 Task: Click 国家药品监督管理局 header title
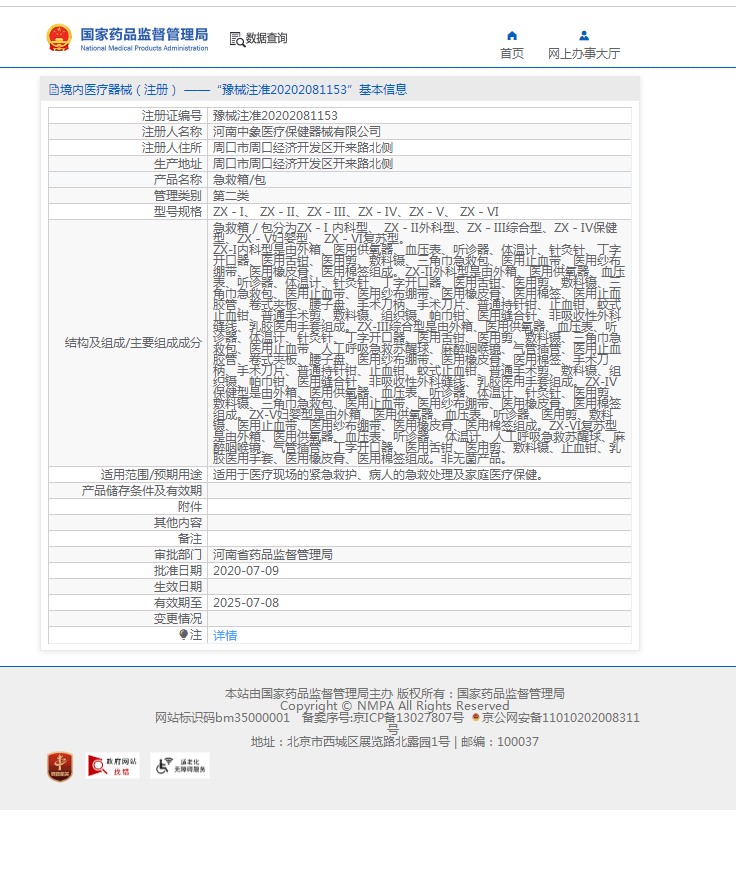[x=144, y=34]
